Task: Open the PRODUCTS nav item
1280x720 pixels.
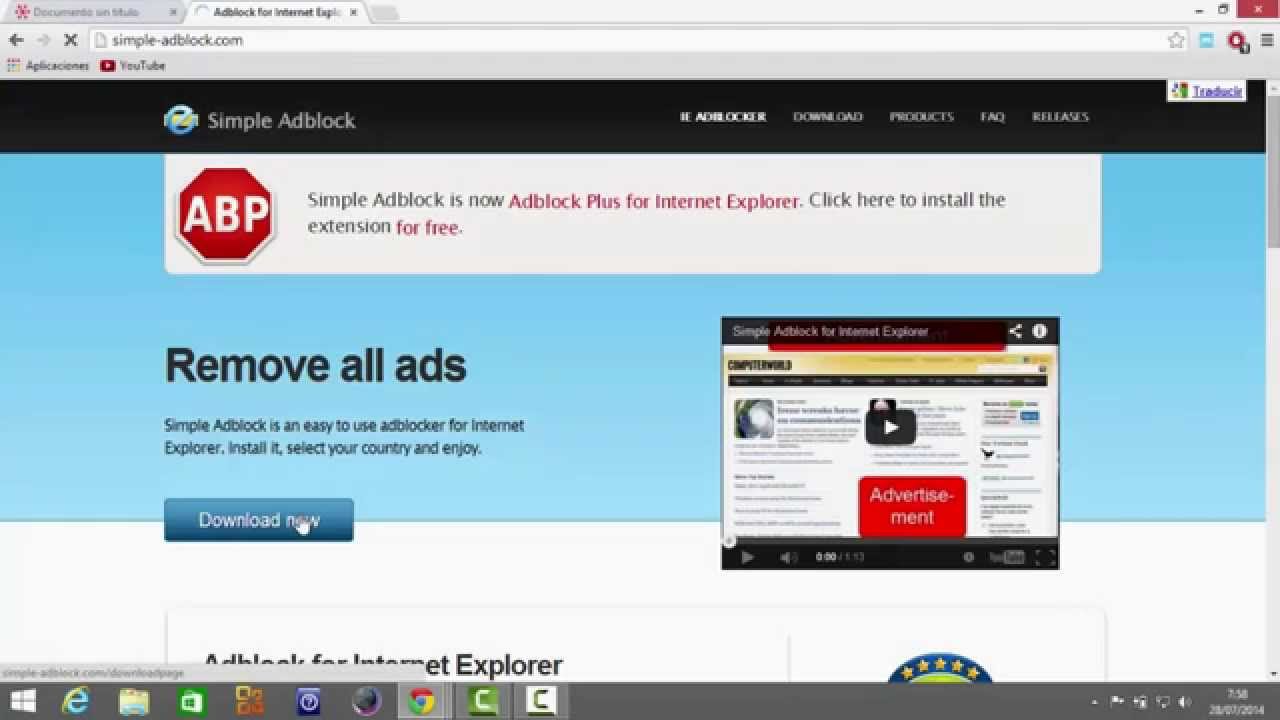Action: [x=922, y=117]
